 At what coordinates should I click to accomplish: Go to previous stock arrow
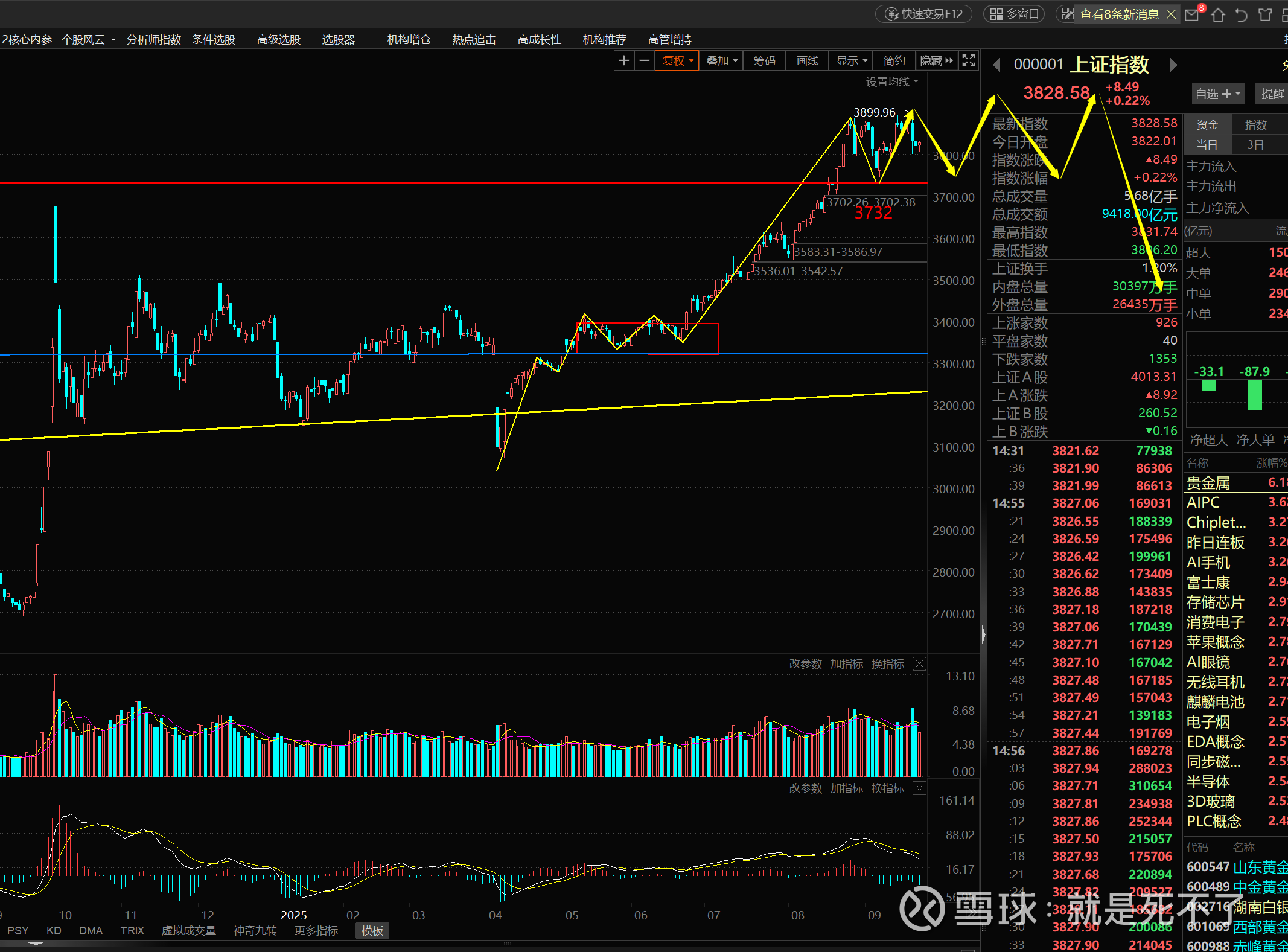point(996,65)
